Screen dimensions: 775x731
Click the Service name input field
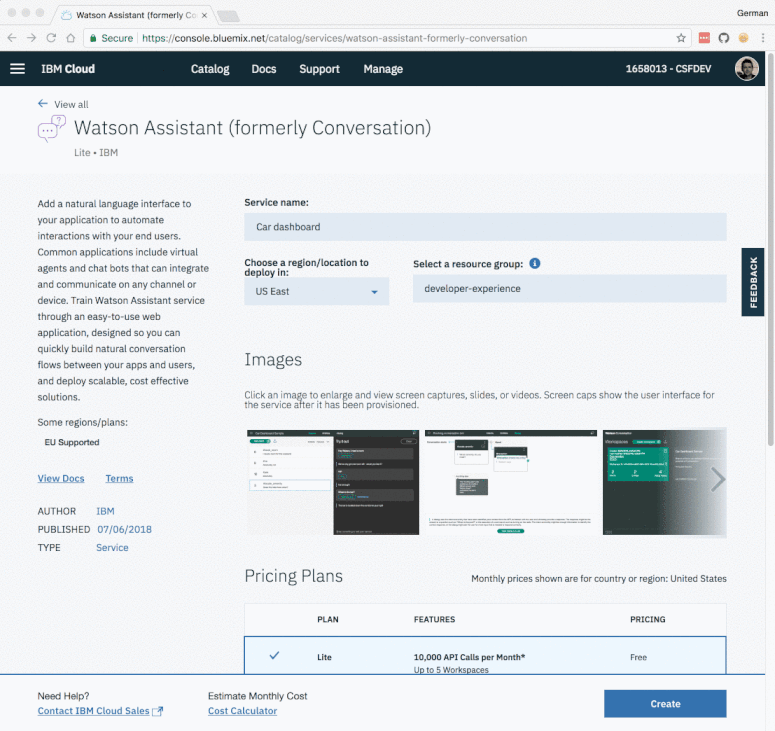click(x=485, y=227)
